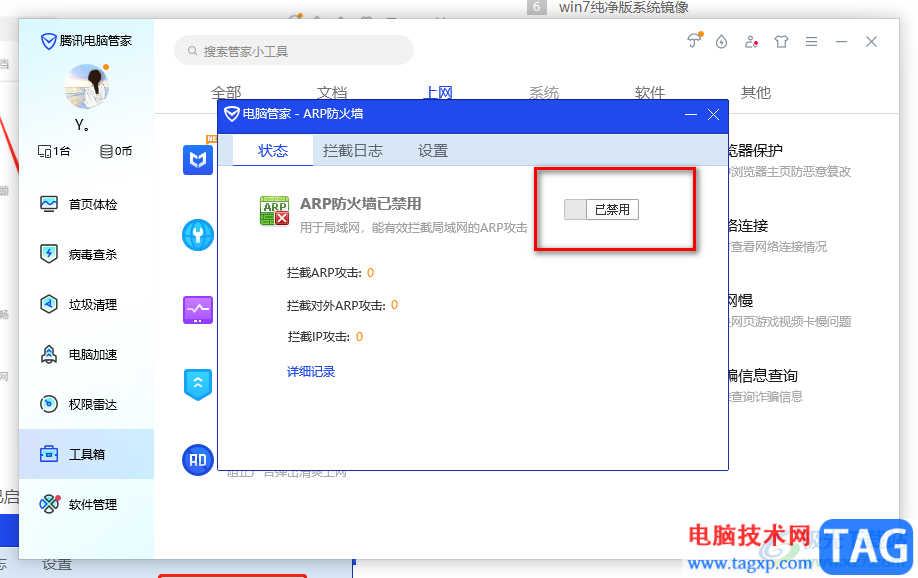Select the 文档 category tab
The image size is (918, 578).
point(332,93)
